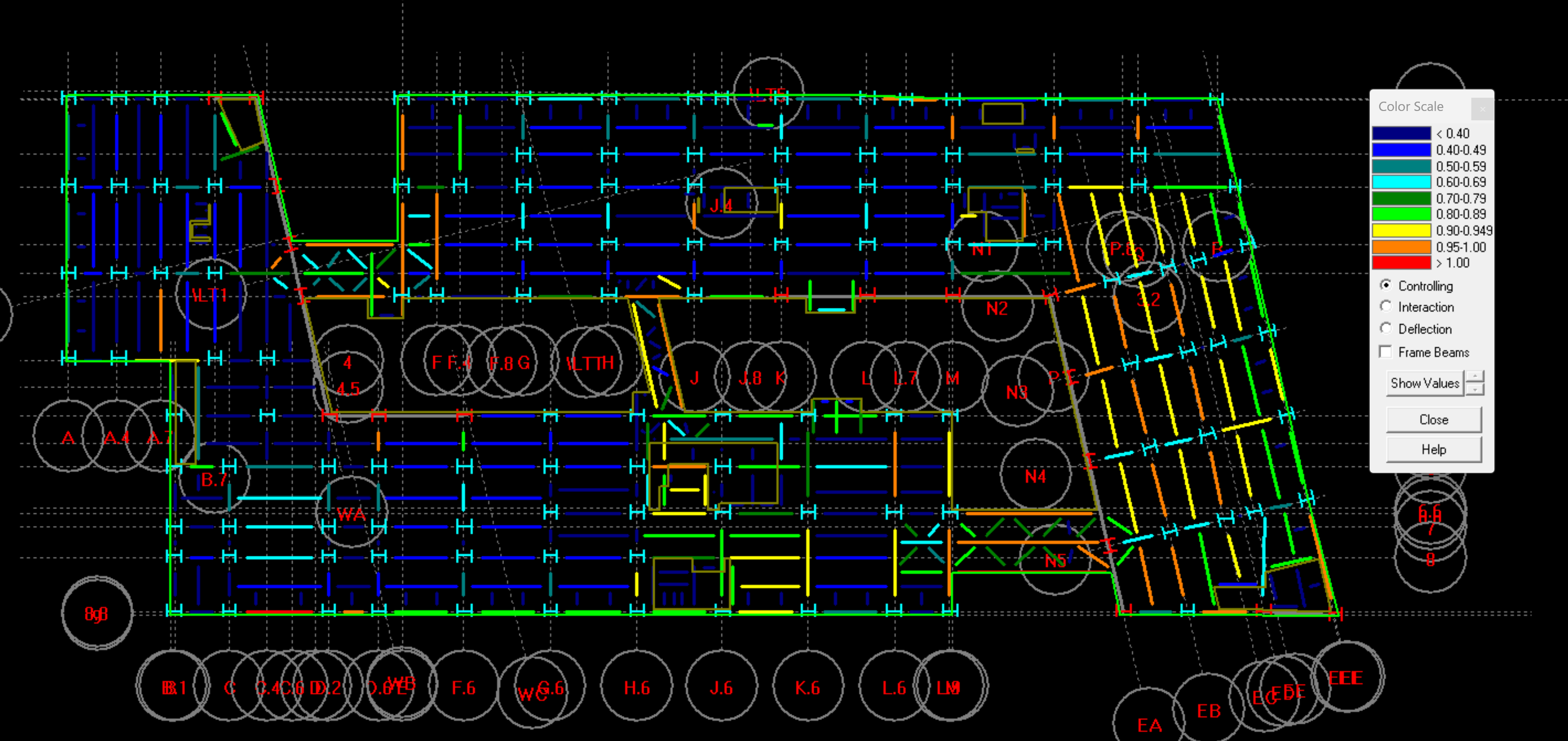Viewport: 1568px width, 741px height.
Task: Dismiss Color Scale via title bar X
Action: [x=1482, y=109]
